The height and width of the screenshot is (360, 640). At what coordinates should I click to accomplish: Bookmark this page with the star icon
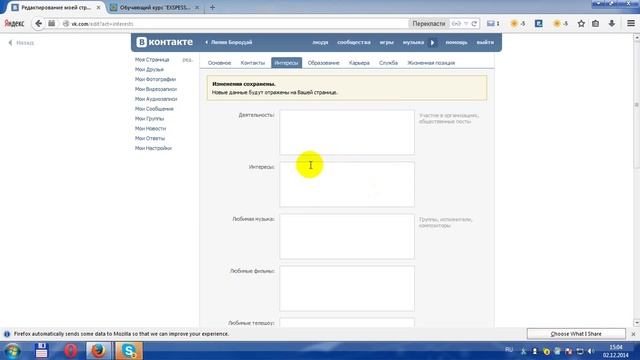pos(581,24)
